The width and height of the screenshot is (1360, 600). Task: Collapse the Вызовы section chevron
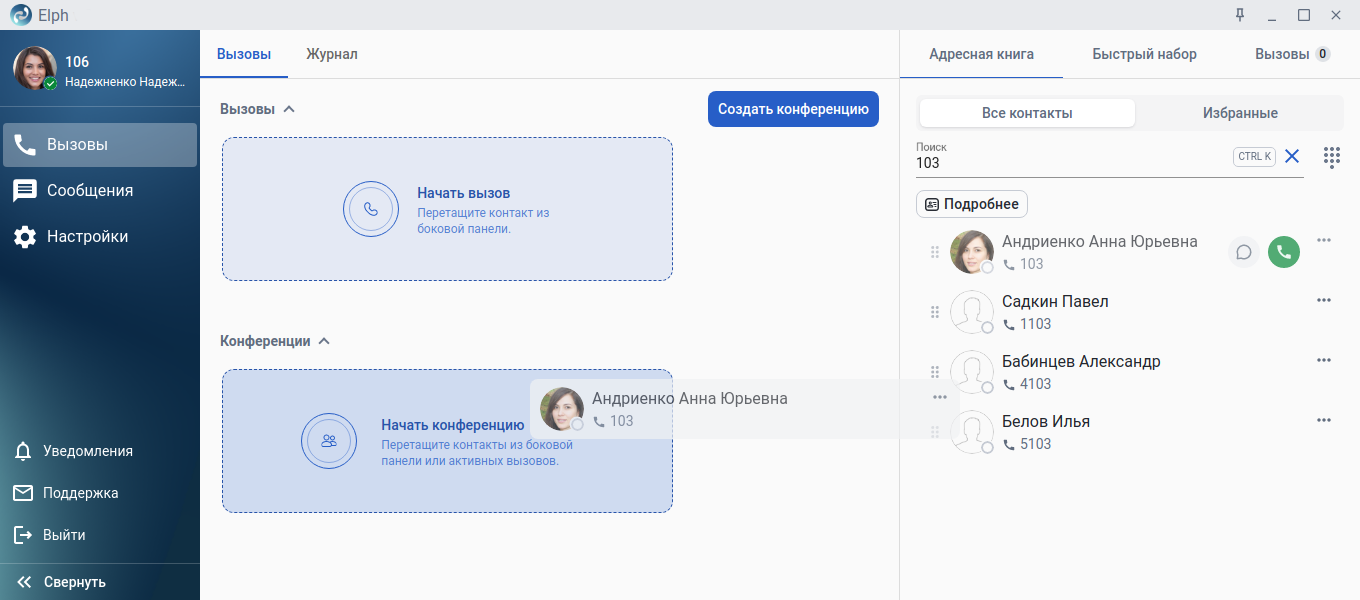[289, 109]
